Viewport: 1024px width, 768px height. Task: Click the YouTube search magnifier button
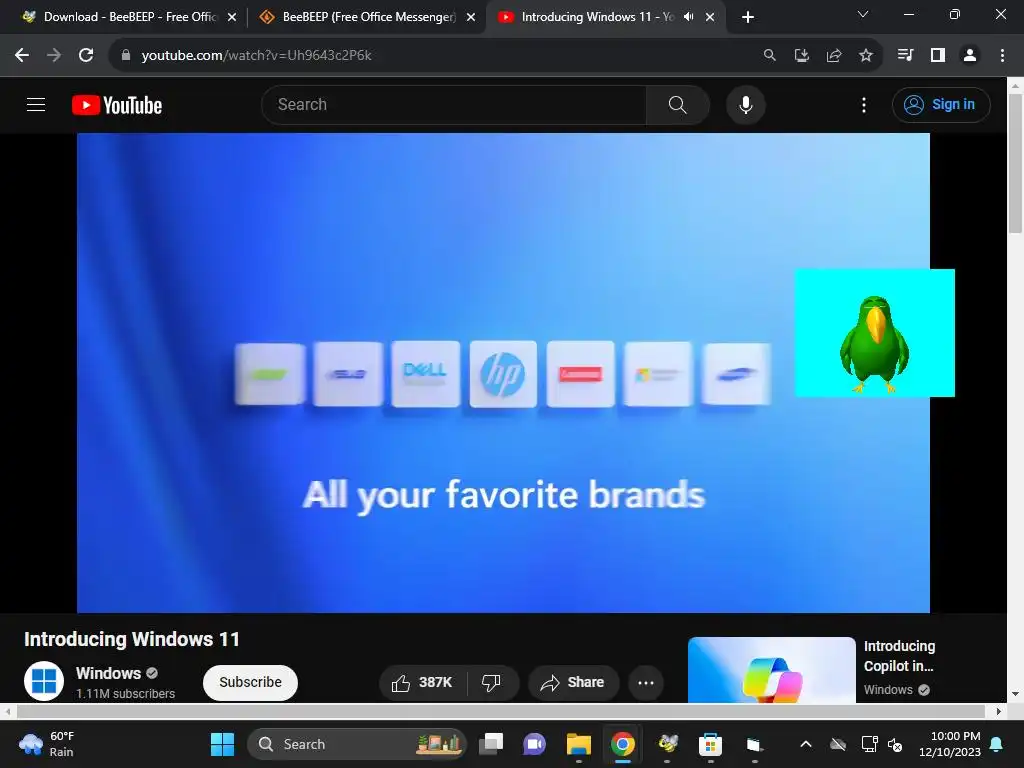pos(678,104)
